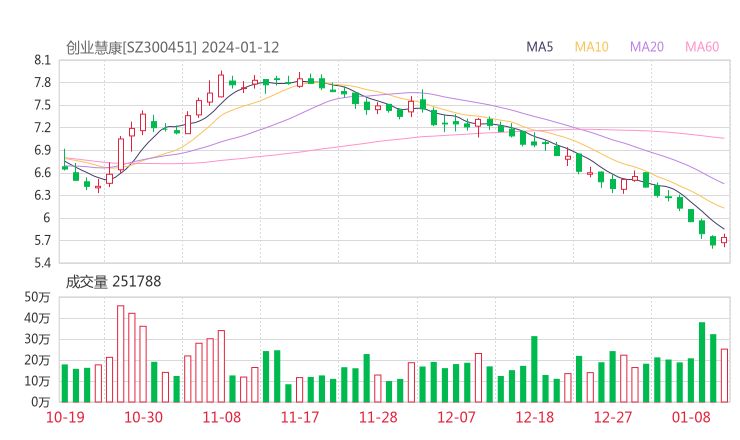This screenshot has width=740, height=440.
Task: Click the first green candlestick at far left
Action: pyautogui.click(x=65, y=160)
